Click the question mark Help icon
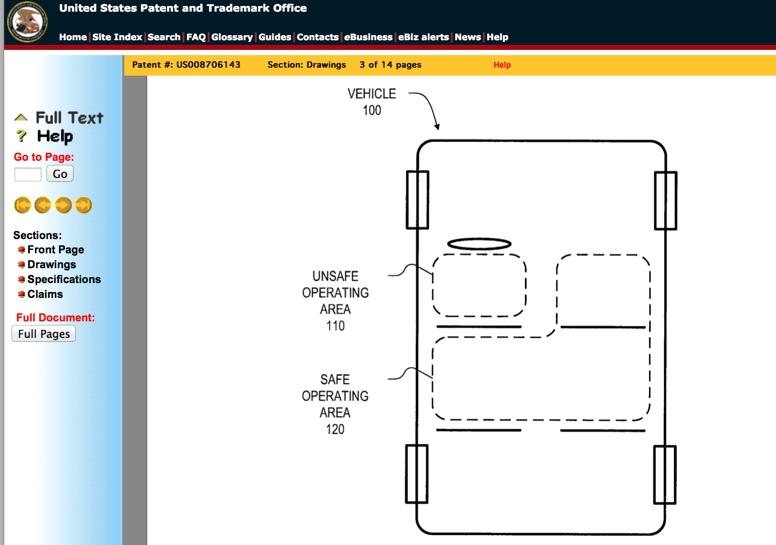 21,136
